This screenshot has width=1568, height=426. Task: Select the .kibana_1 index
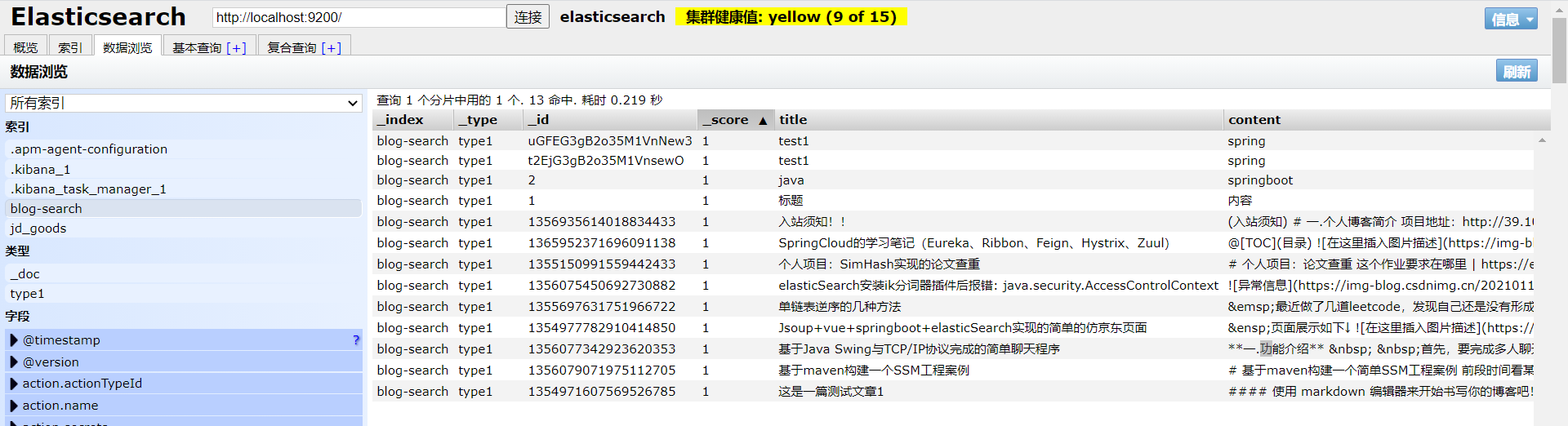click(x=184, y=169)
